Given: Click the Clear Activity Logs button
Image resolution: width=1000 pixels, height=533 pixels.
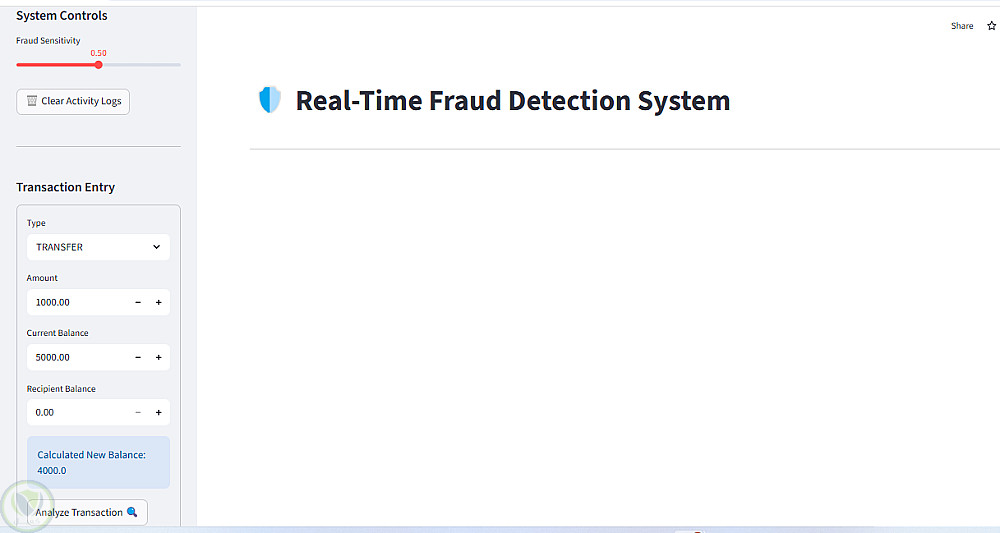Looking at the screenshot, I should 73,101.
